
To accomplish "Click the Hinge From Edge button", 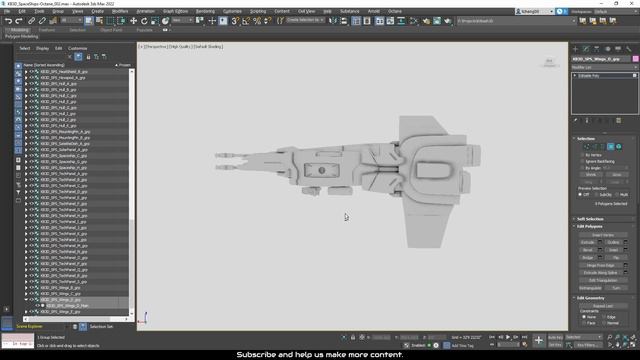I will pos(601,265).
